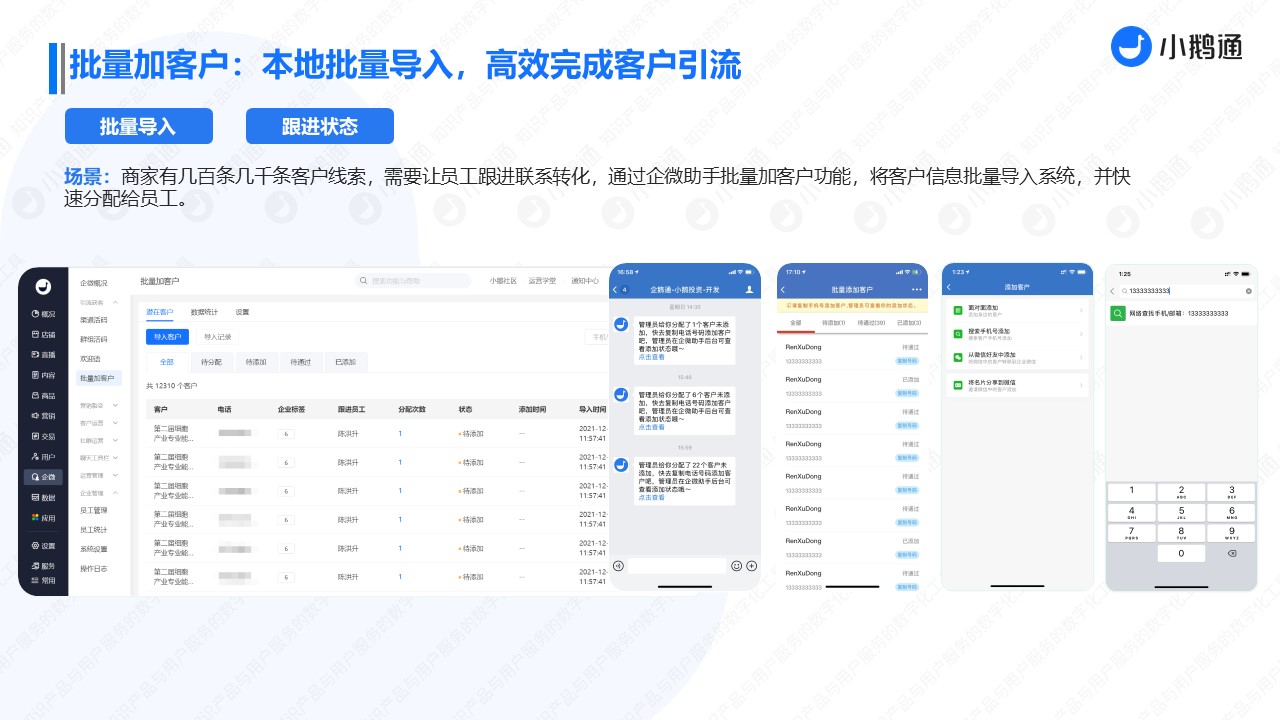Image resolution: width=1280 pixels, height=720 pixels.
Task: Open 用户 in the dark admin sidebar
Action: click(43, 457)
